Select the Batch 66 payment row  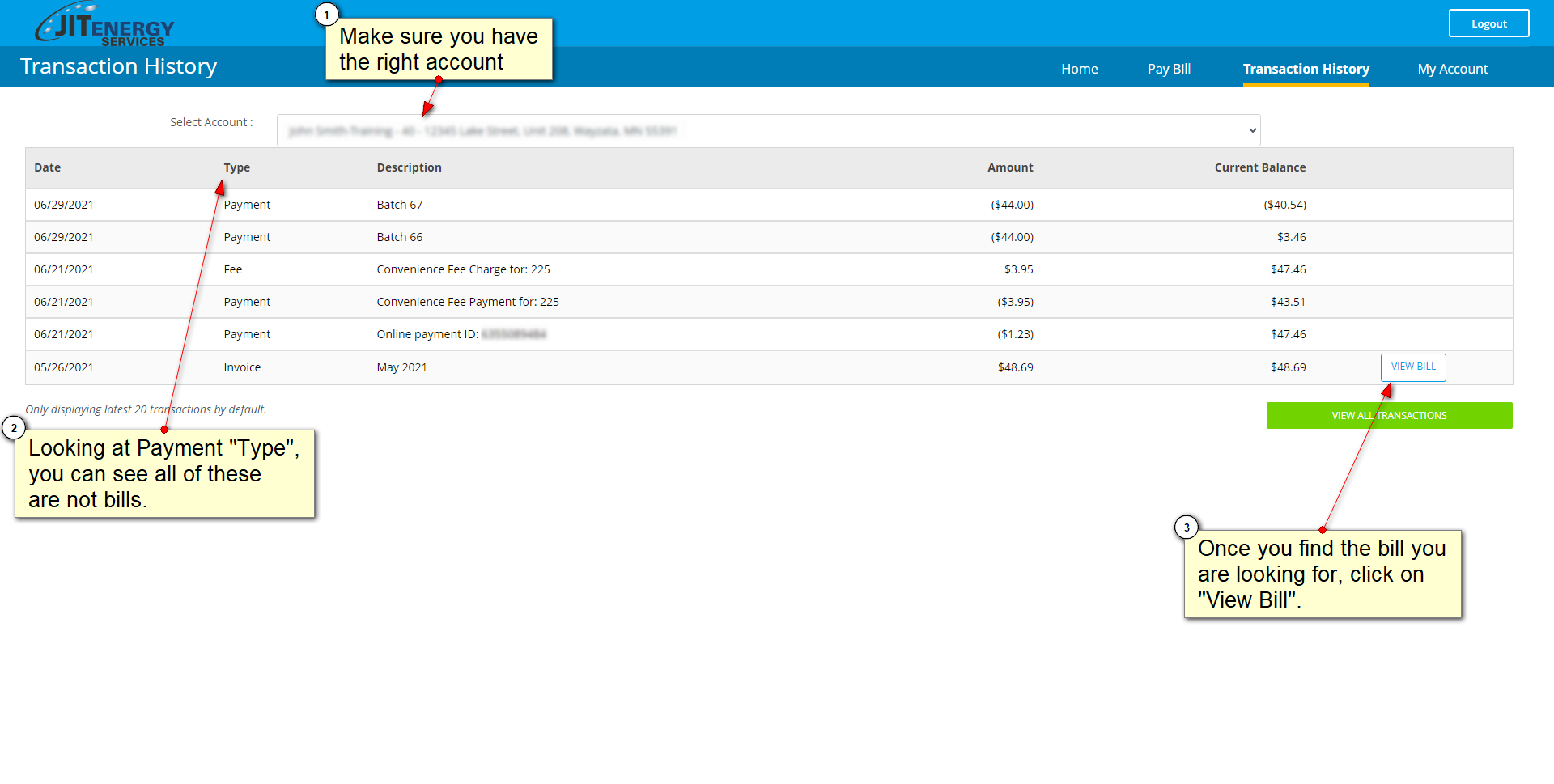point(399,237)
